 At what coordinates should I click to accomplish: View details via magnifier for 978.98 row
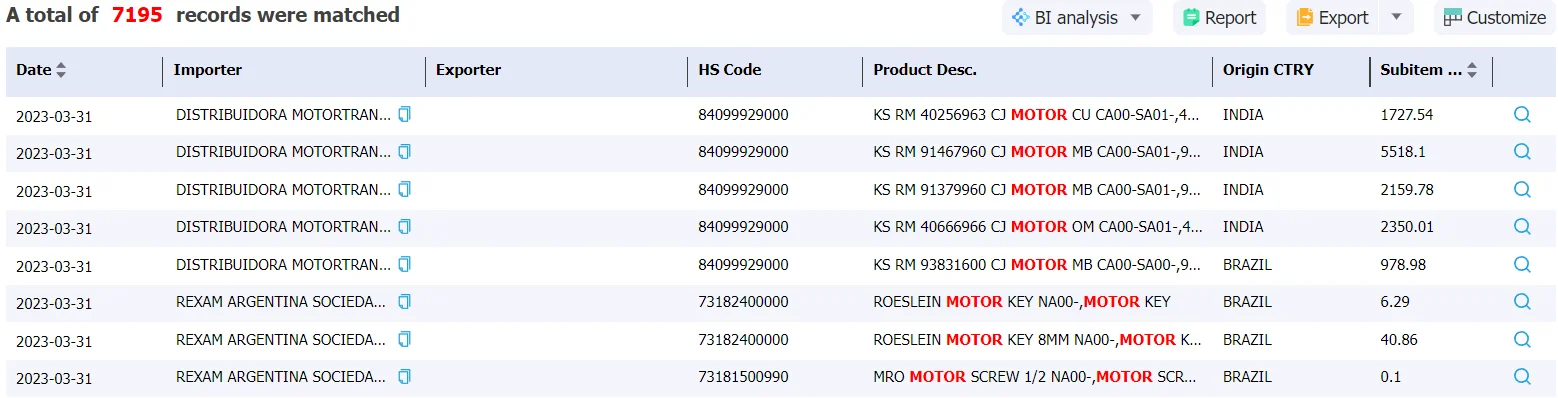point(1522,264)
